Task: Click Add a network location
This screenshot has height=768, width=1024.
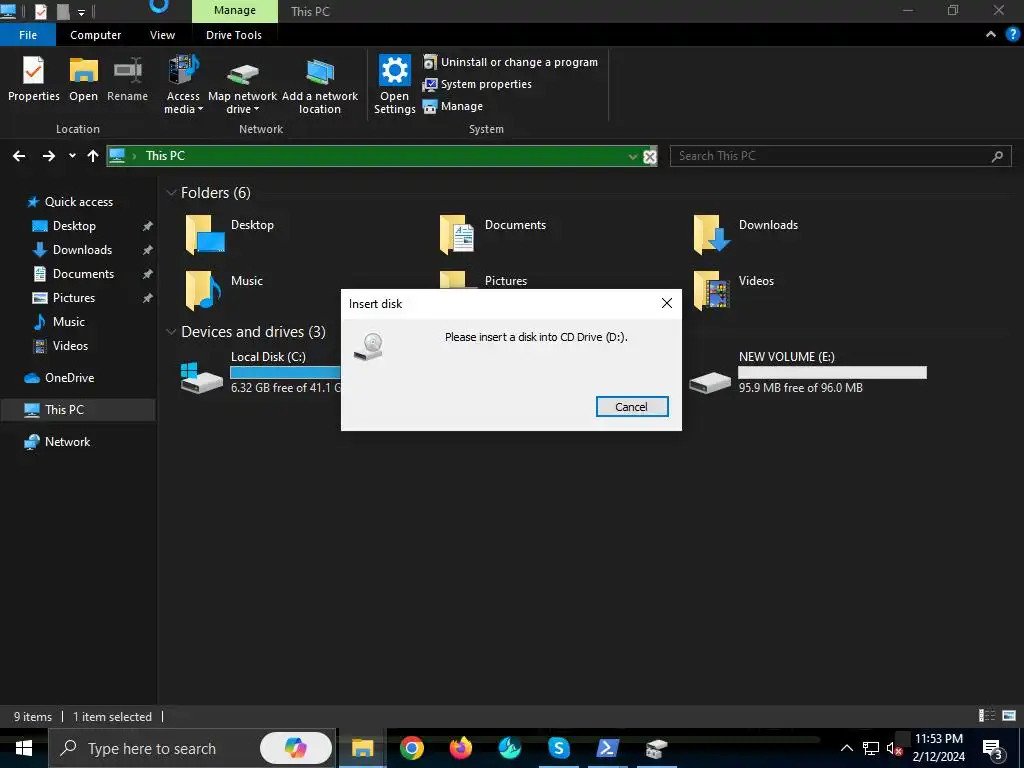Action: [319, 85]
